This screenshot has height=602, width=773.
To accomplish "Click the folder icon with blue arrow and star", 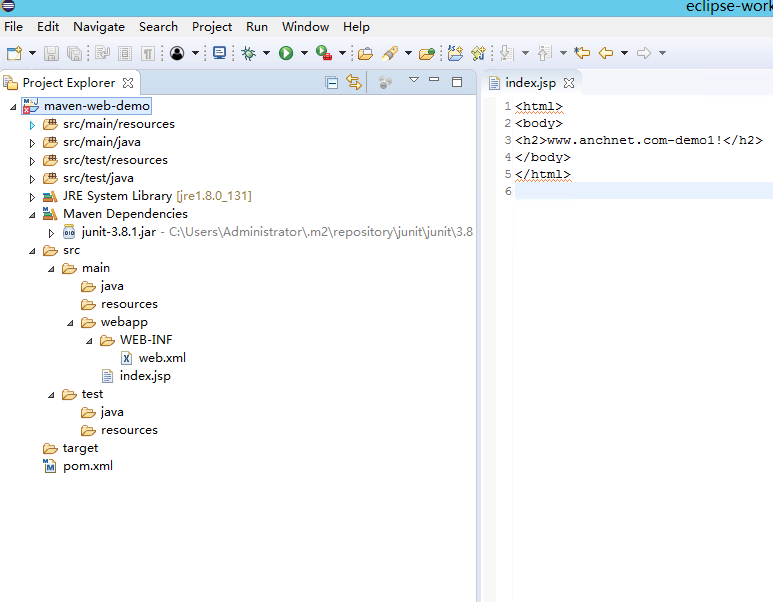I will pos(456,53).
